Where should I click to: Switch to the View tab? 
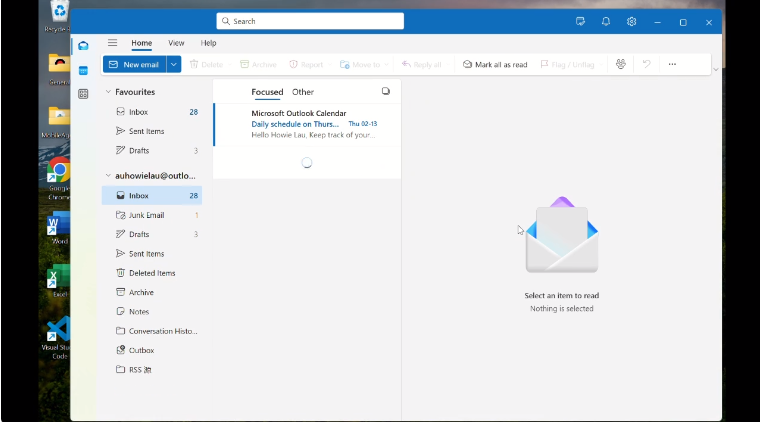click(x=176, y=43)
